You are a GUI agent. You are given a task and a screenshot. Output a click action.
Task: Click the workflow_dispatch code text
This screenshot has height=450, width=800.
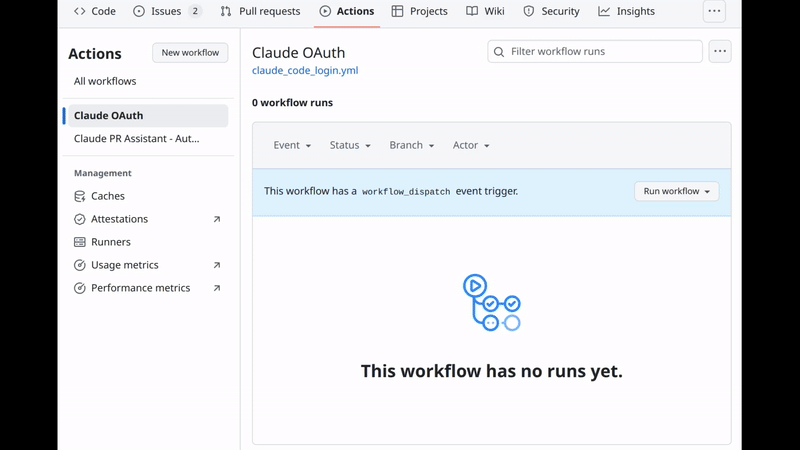[406, 192]
